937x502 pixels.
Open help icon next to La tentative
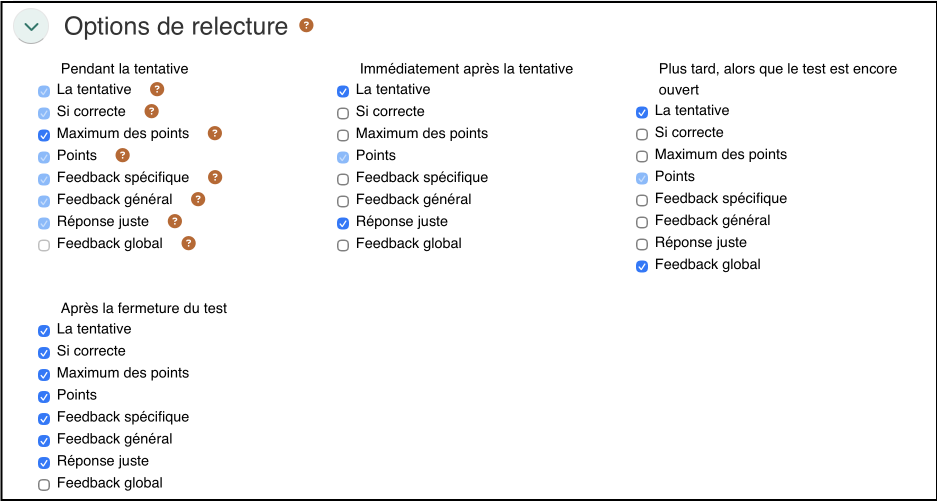[x=156, y=89]
